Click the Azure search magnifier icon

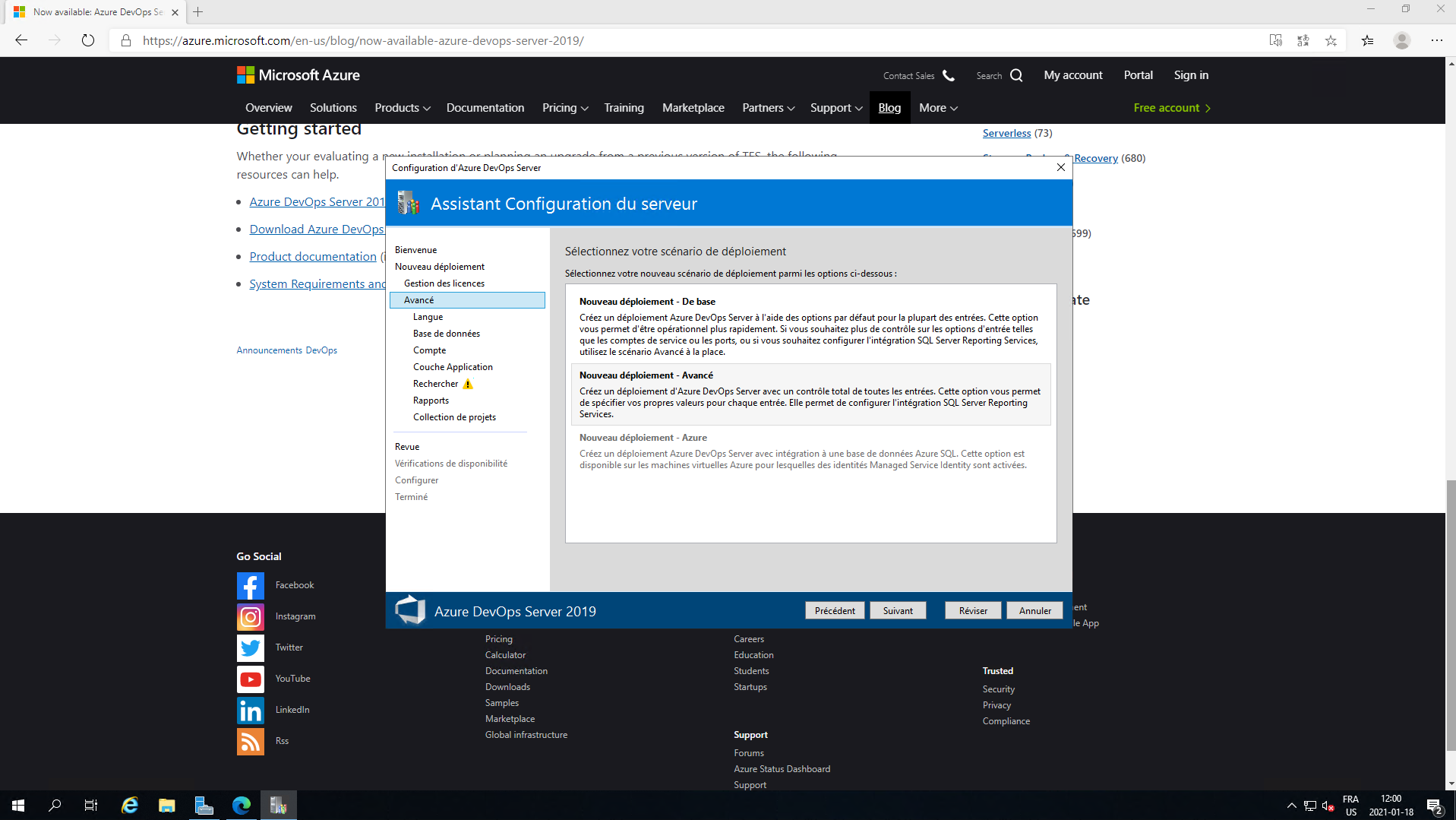coord(1016,75)
